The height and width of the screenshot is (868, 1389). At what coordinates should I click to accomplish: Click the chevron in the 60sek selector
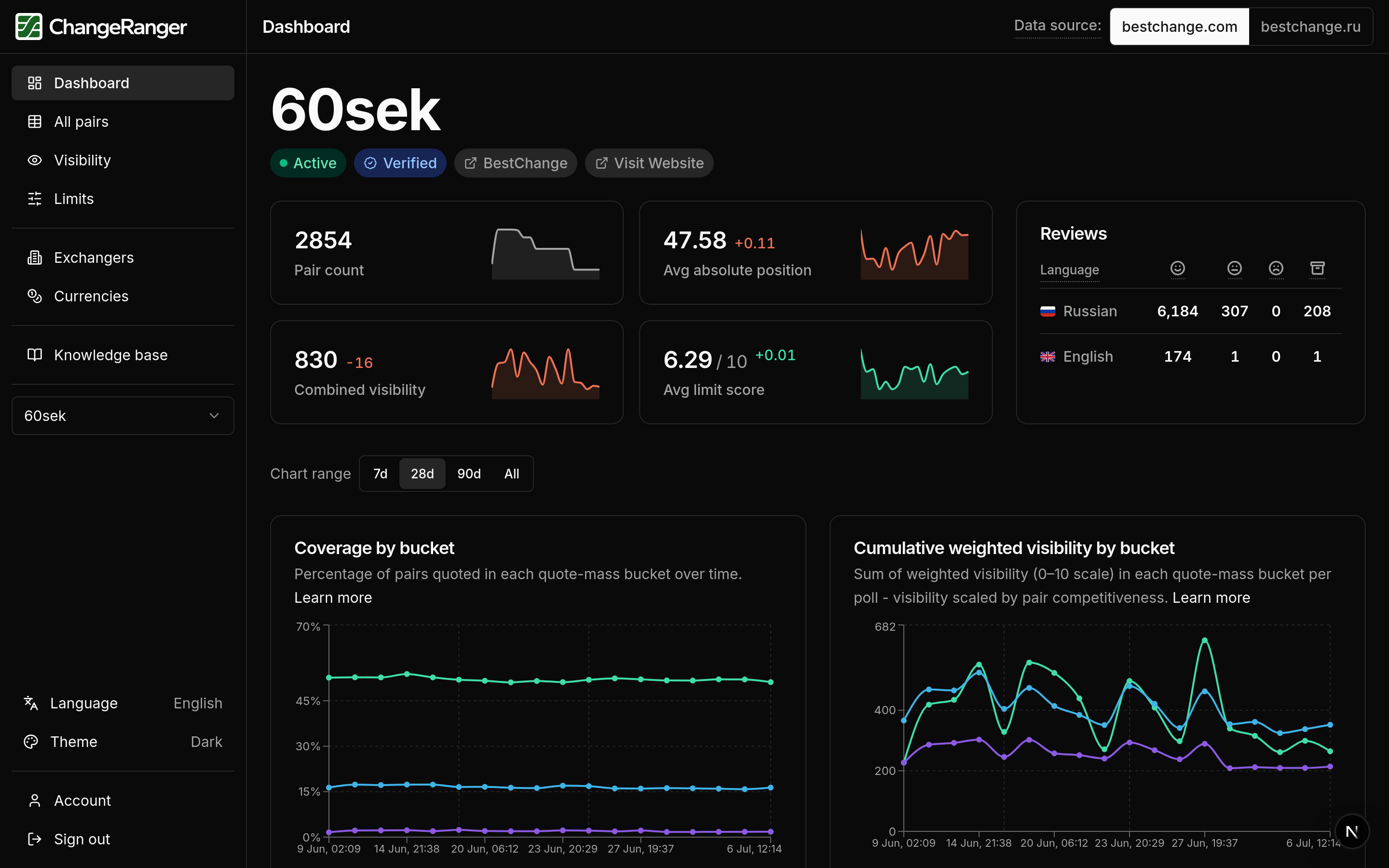214,416
